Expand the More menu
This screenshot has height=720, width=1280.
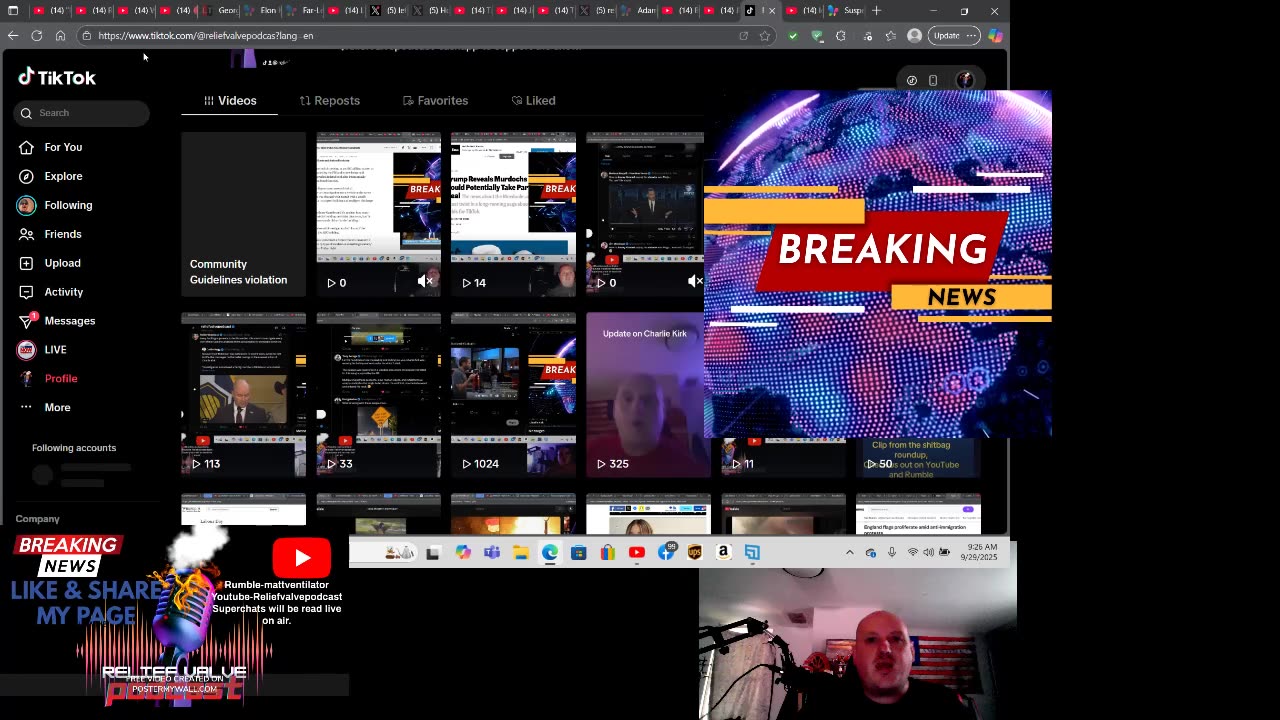(57, 408)
